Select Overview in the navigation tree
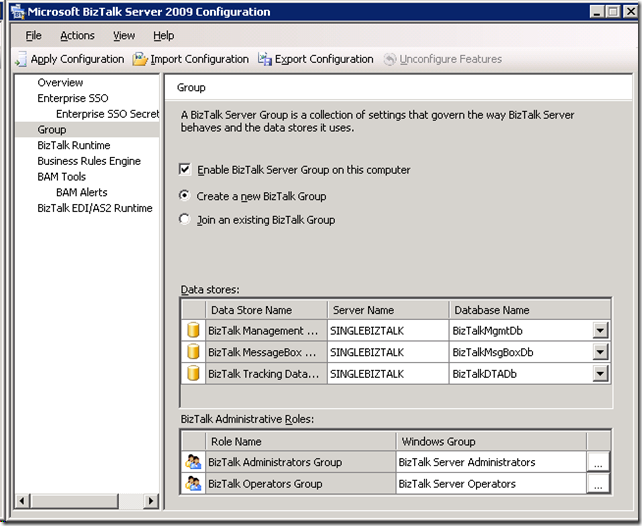Image resolution: width=642 pixels, height=526 pixels. pos(60,83)
